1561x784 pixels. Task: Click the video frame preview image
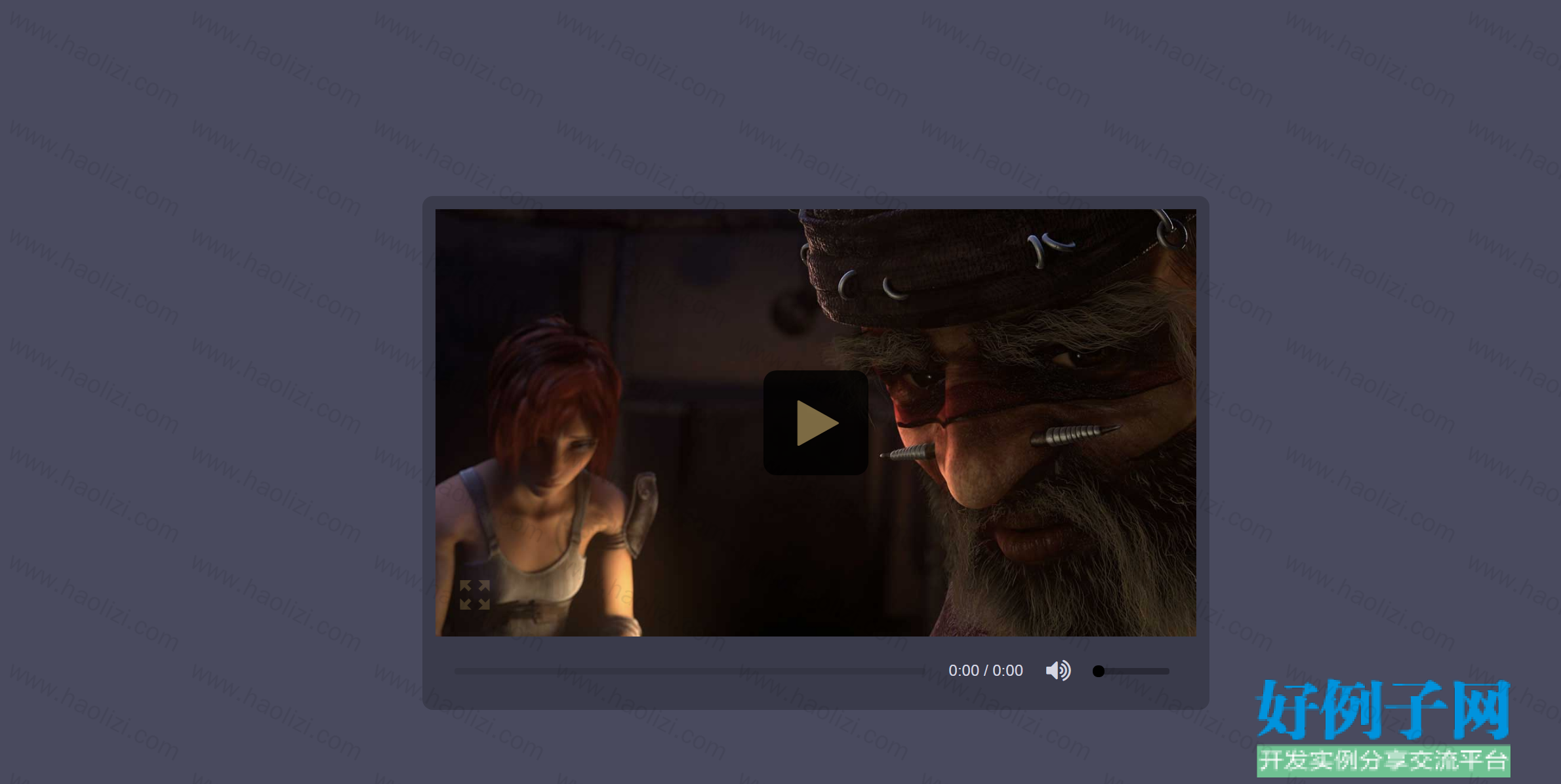pos(815,422)
